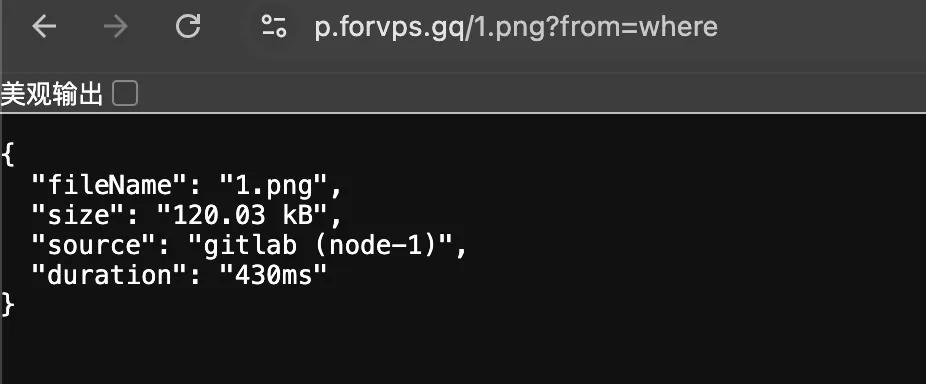The image size is (926, 384).
Task: Click the closing curly brace of the JSON
Action: (x=7, y=305)
